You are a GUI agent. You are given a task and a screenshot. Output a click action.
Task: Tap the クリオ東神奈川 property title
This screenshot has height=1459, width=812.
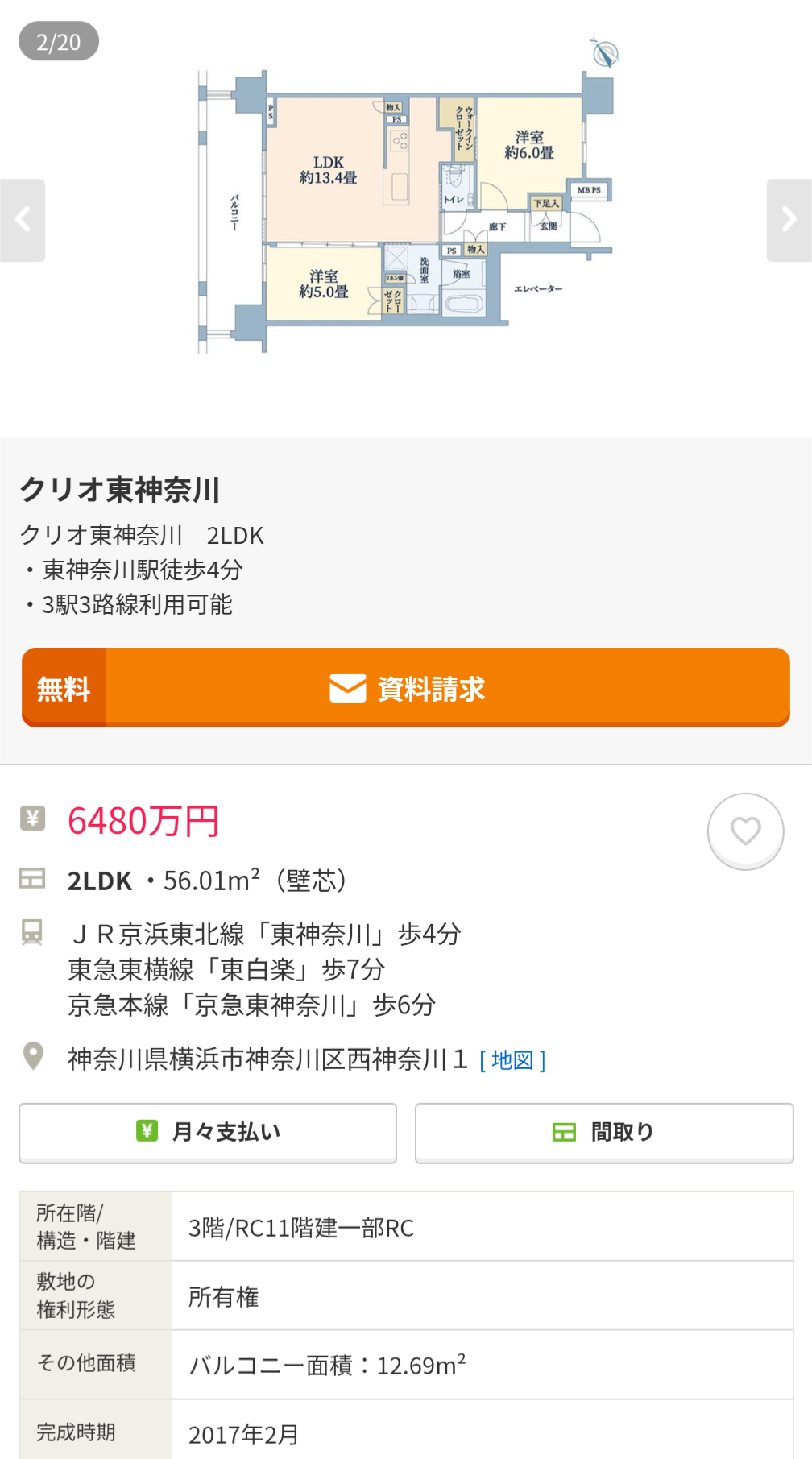point(120,489)
